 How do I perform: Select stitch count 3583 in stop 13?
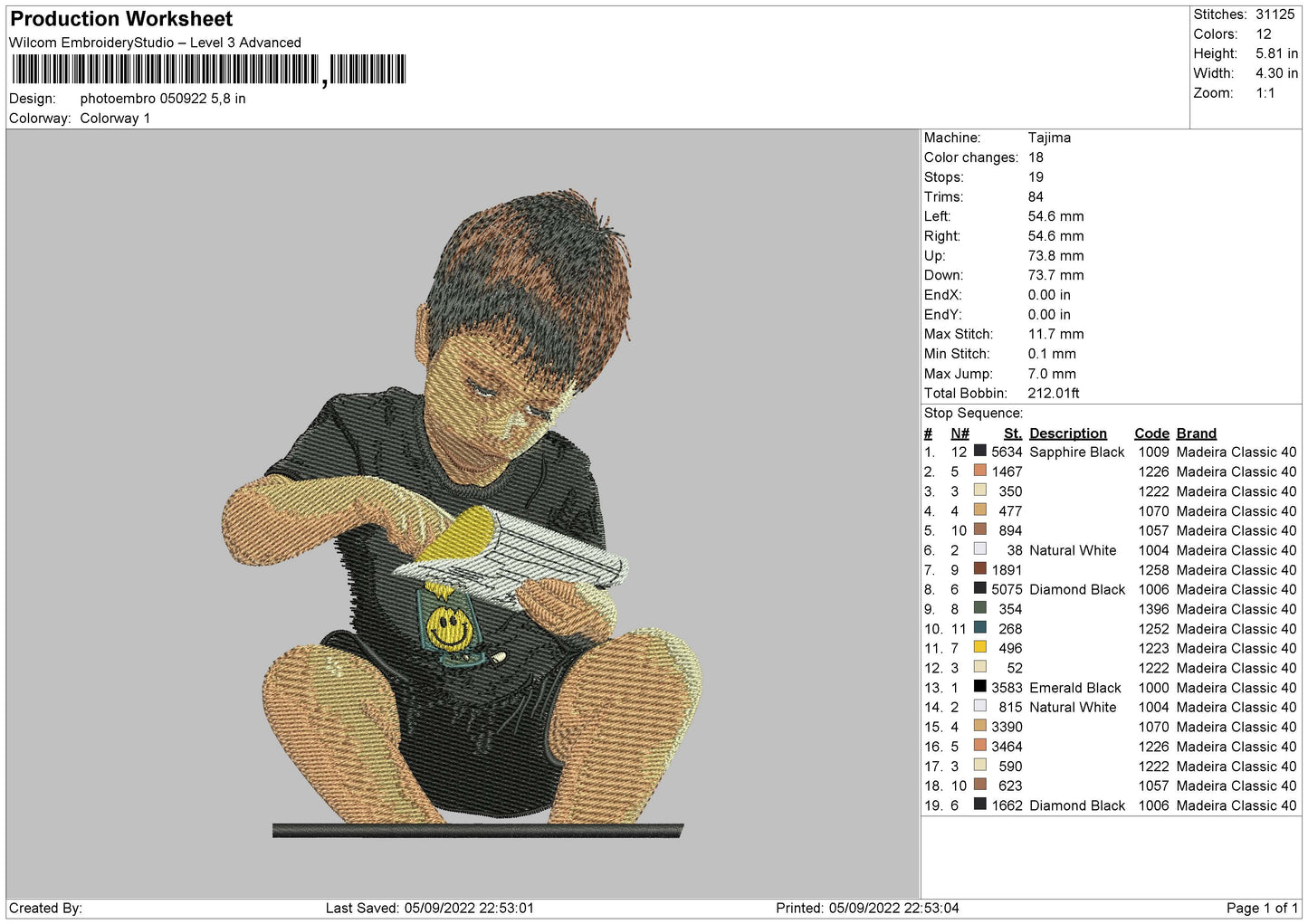click(x=1007, y=688)
